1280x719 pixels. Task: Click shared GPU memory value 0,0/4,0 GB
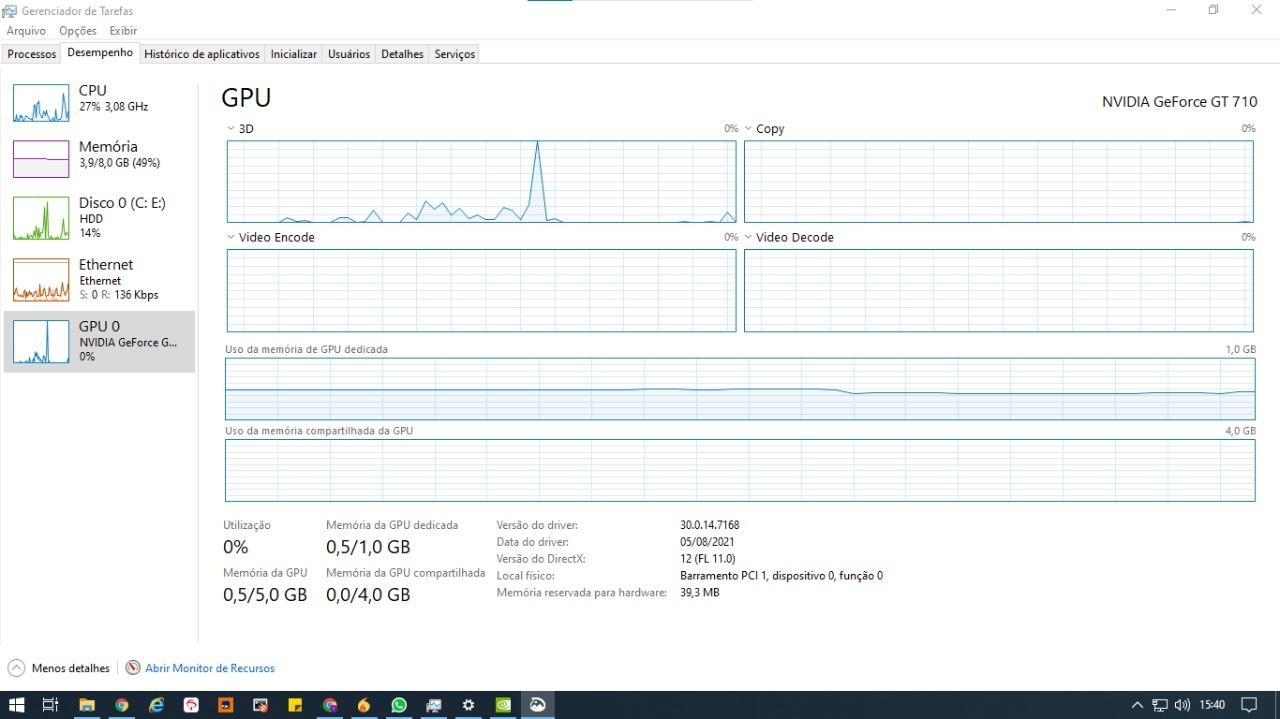368,595
